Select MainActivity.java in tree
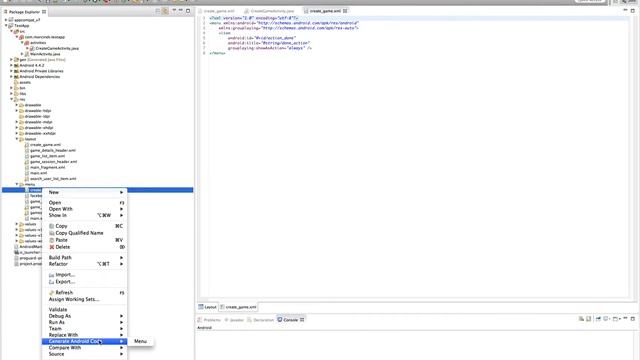This screenshot has height=360, width=640. [45, 54]
